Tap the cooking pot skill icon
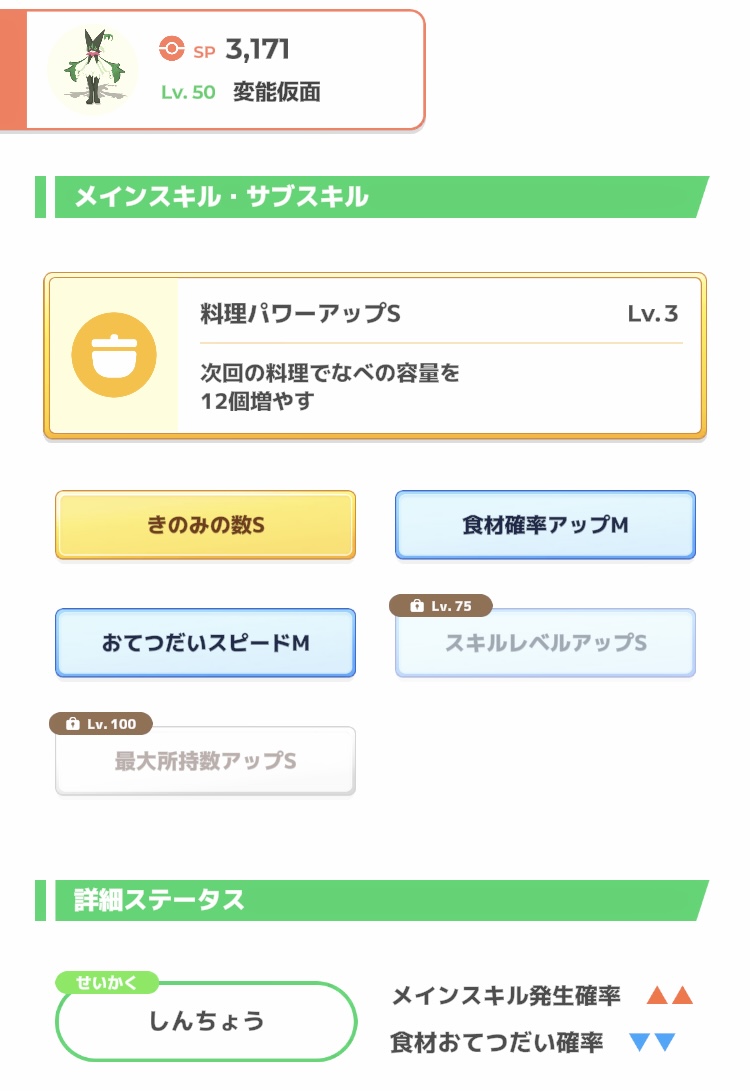Viewport: 750px width, 1091px height. point(113,355)
